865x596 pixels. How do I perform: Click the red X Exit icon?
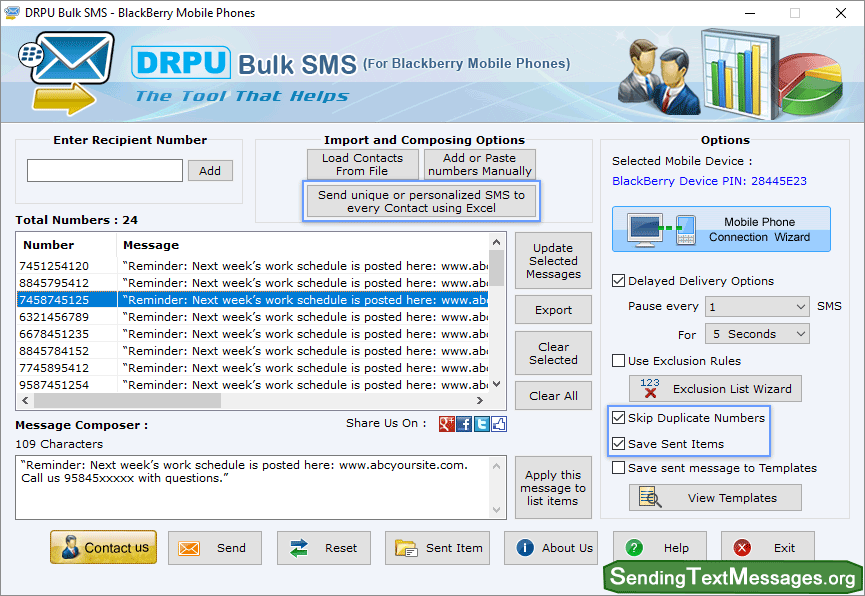(x=742, y=547)
